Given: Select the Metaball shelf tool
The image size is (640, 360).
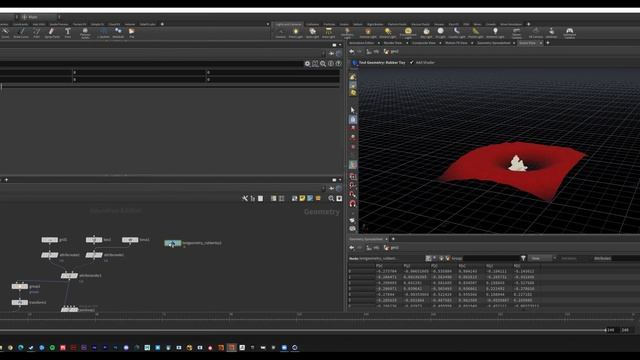Looking at the screenshot, I should coord(118,33).
